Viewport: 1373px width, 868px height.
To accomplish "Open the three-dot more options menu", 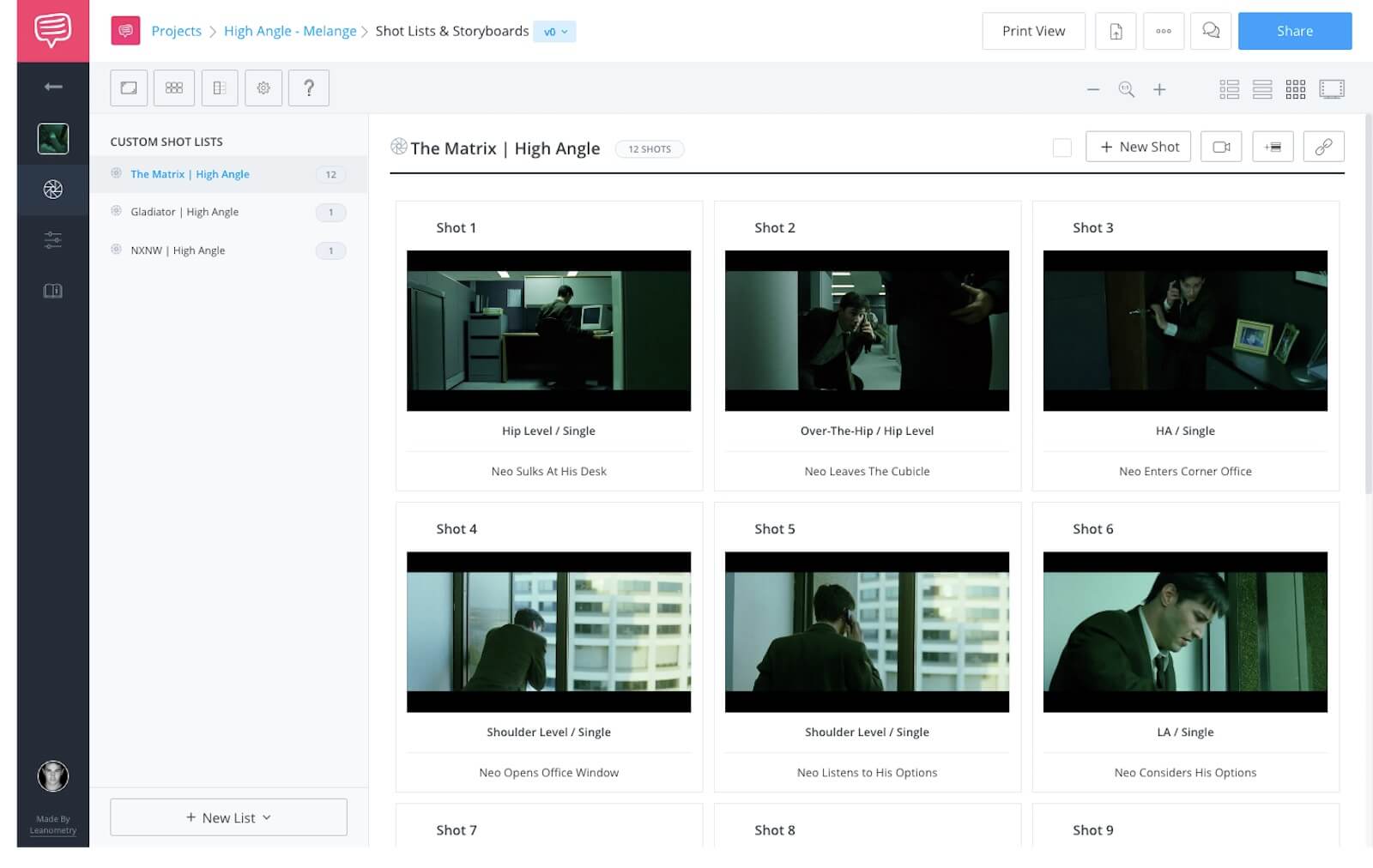I will 1164,30.
